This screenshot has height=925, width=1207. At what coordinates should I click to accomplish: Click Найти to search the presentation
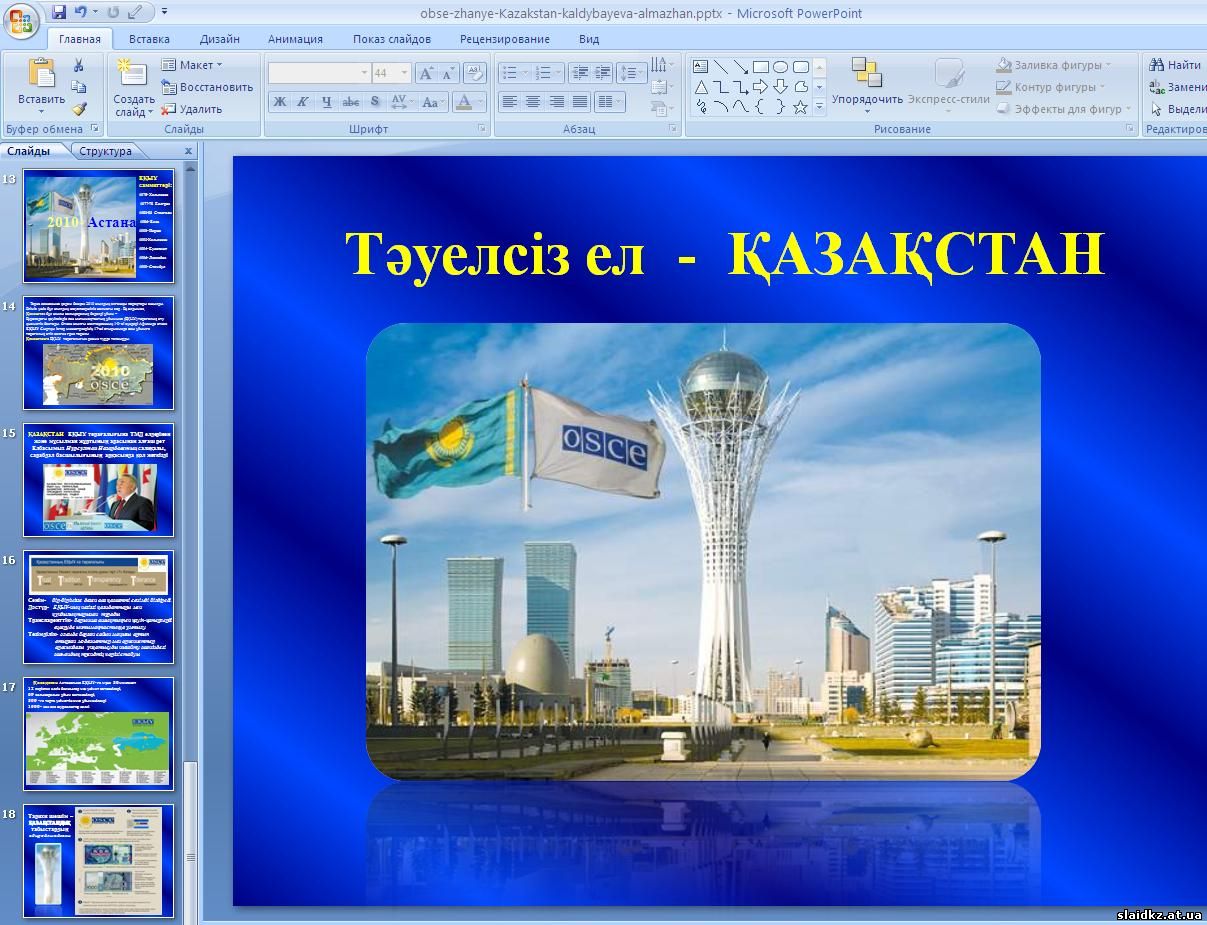1176,65
